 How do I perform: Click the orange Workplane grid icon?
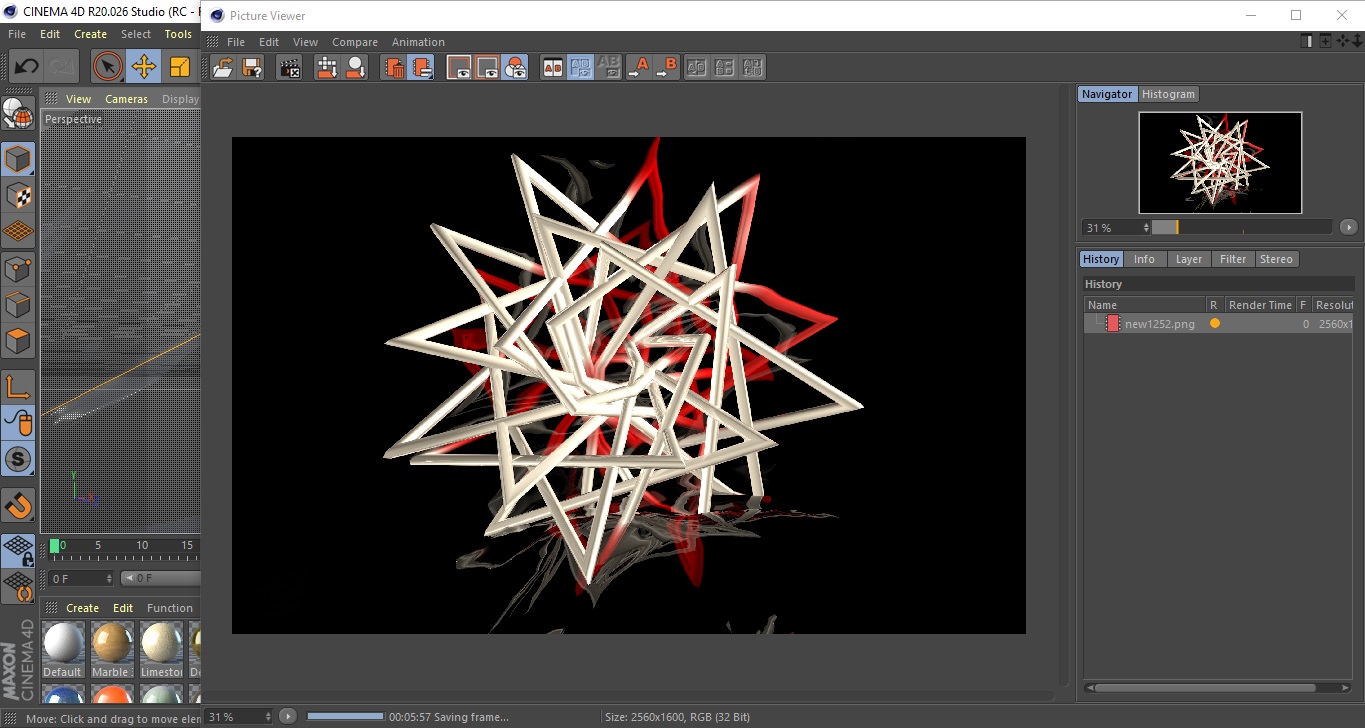click(18, 232)
